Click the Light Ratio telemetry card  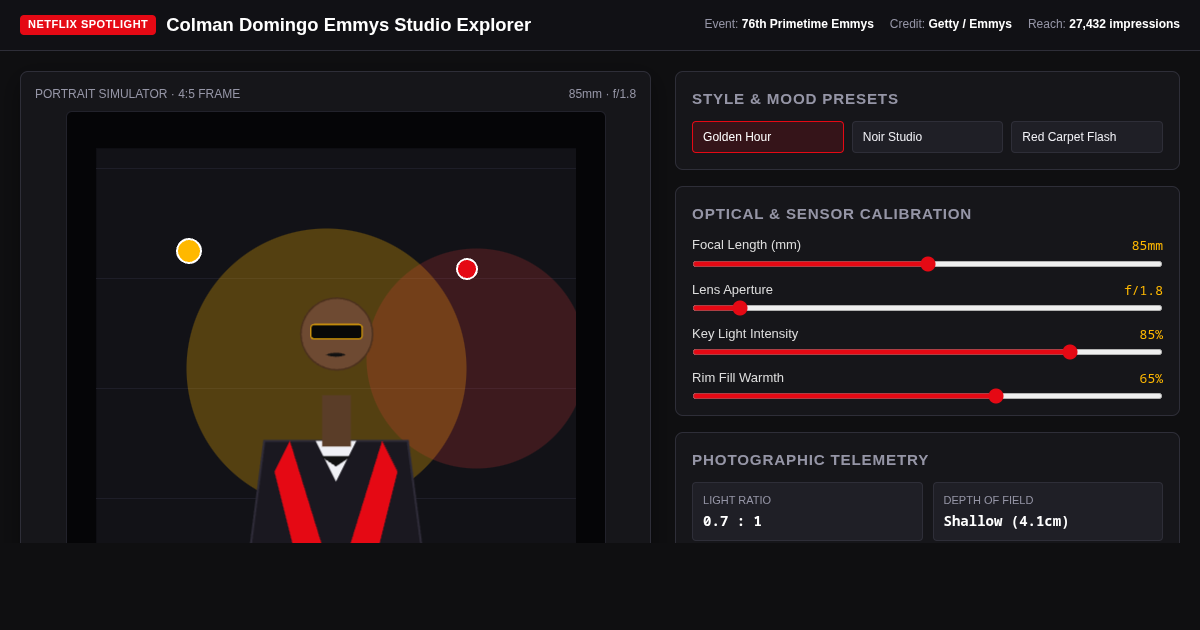click(807, 512)
